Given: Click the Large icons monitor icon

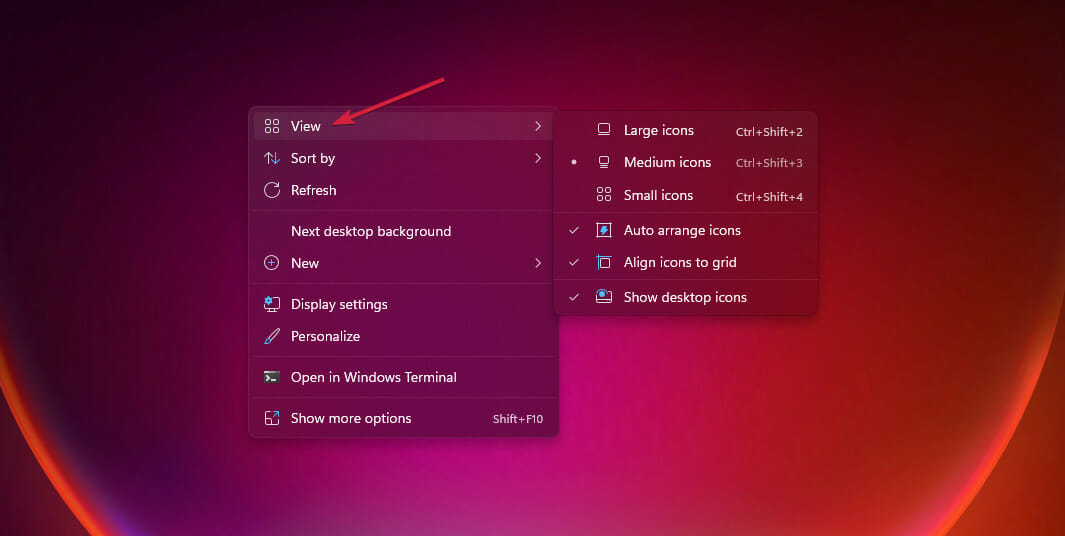Looking at the screenshot, I should pyautogui.click(x=604, y=130).
